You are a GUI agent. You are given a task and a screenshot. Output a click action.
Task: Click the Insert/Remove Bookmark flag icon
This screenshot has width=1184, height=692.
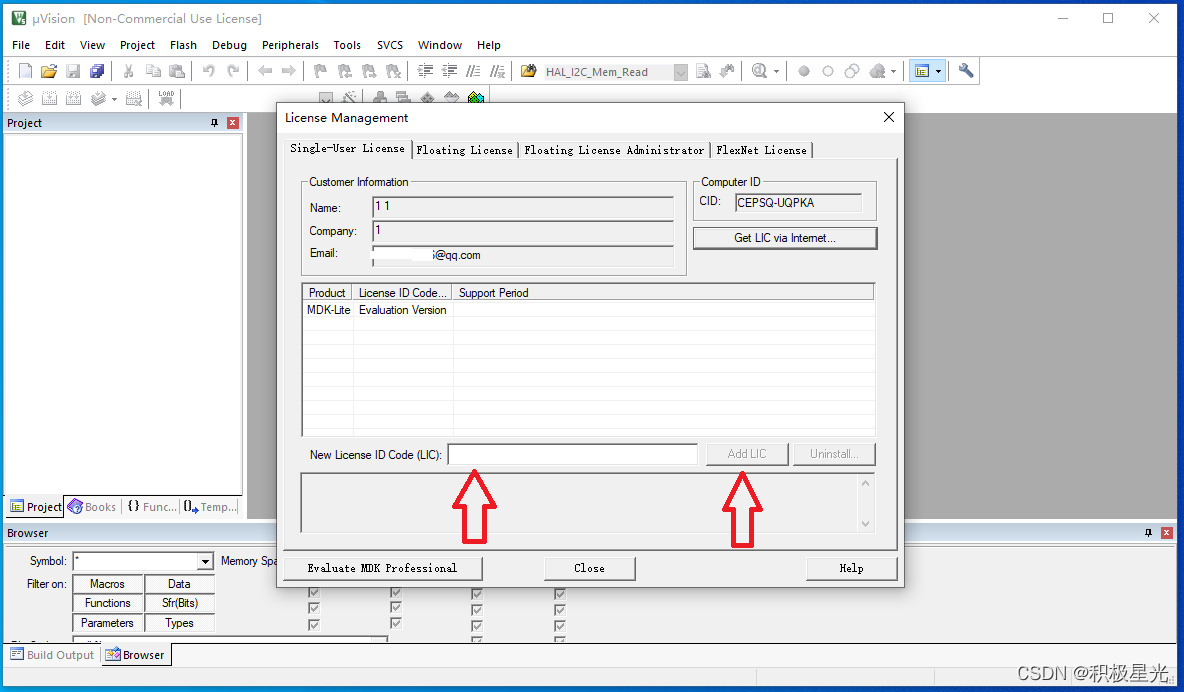pyautogui.click(x=320, y=71)
